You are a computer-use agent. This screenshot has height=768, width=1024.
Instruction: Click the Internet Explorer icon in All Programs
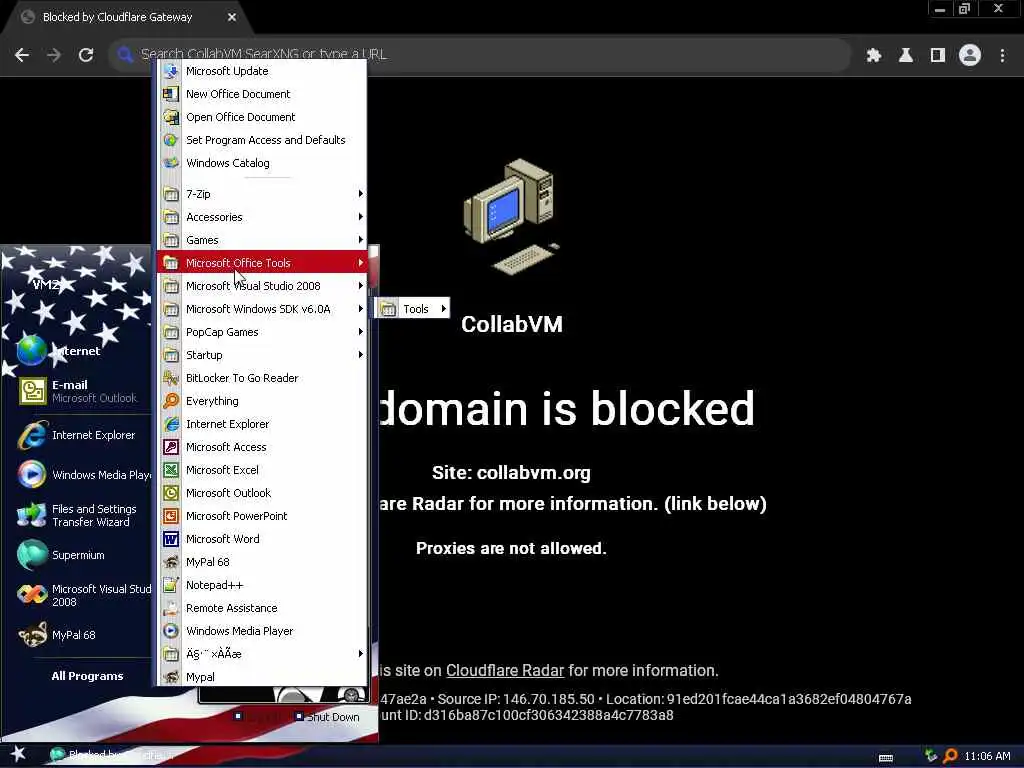(x=171, y=424)
